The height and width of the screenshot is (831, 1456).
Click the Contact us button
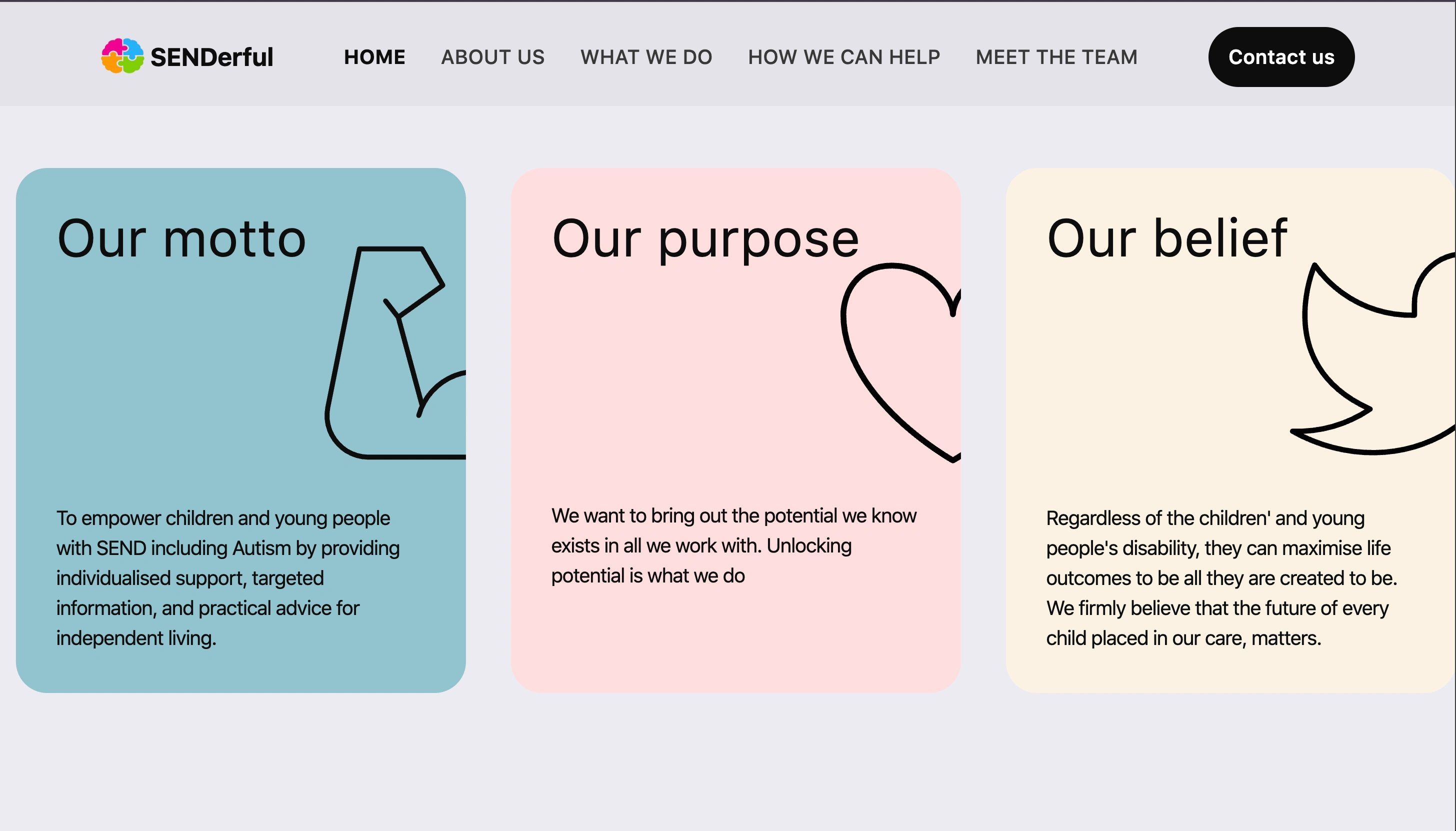1281,57
